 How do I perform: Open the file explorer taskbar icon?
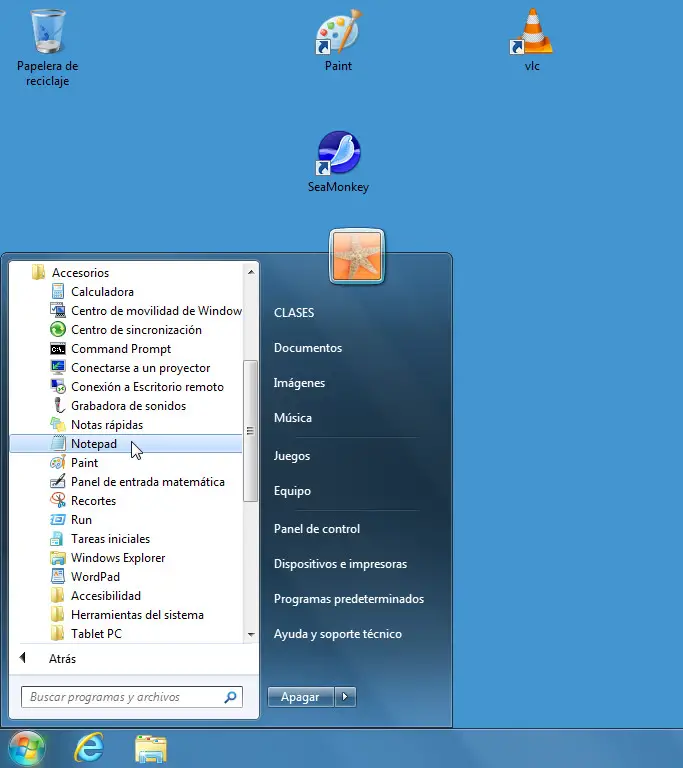pyautogui.click(x=150, y=748)
